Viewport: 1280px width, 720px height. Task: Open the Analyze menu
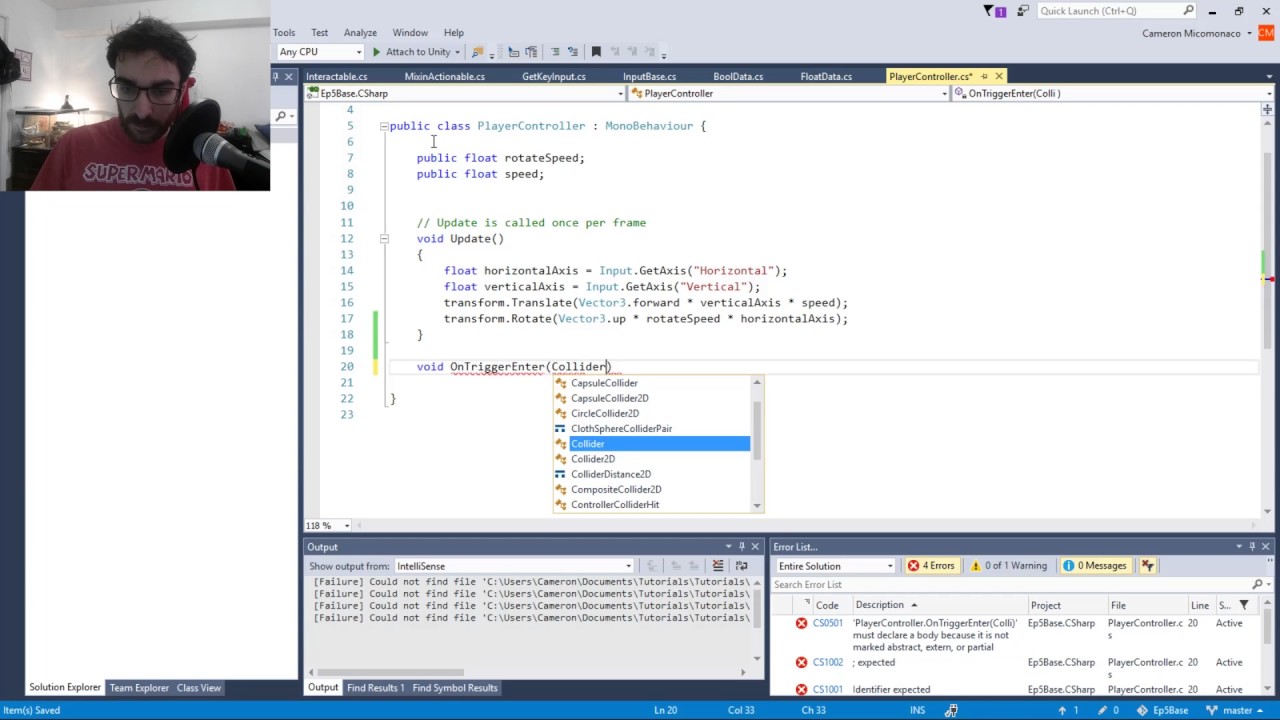[360, 33]
